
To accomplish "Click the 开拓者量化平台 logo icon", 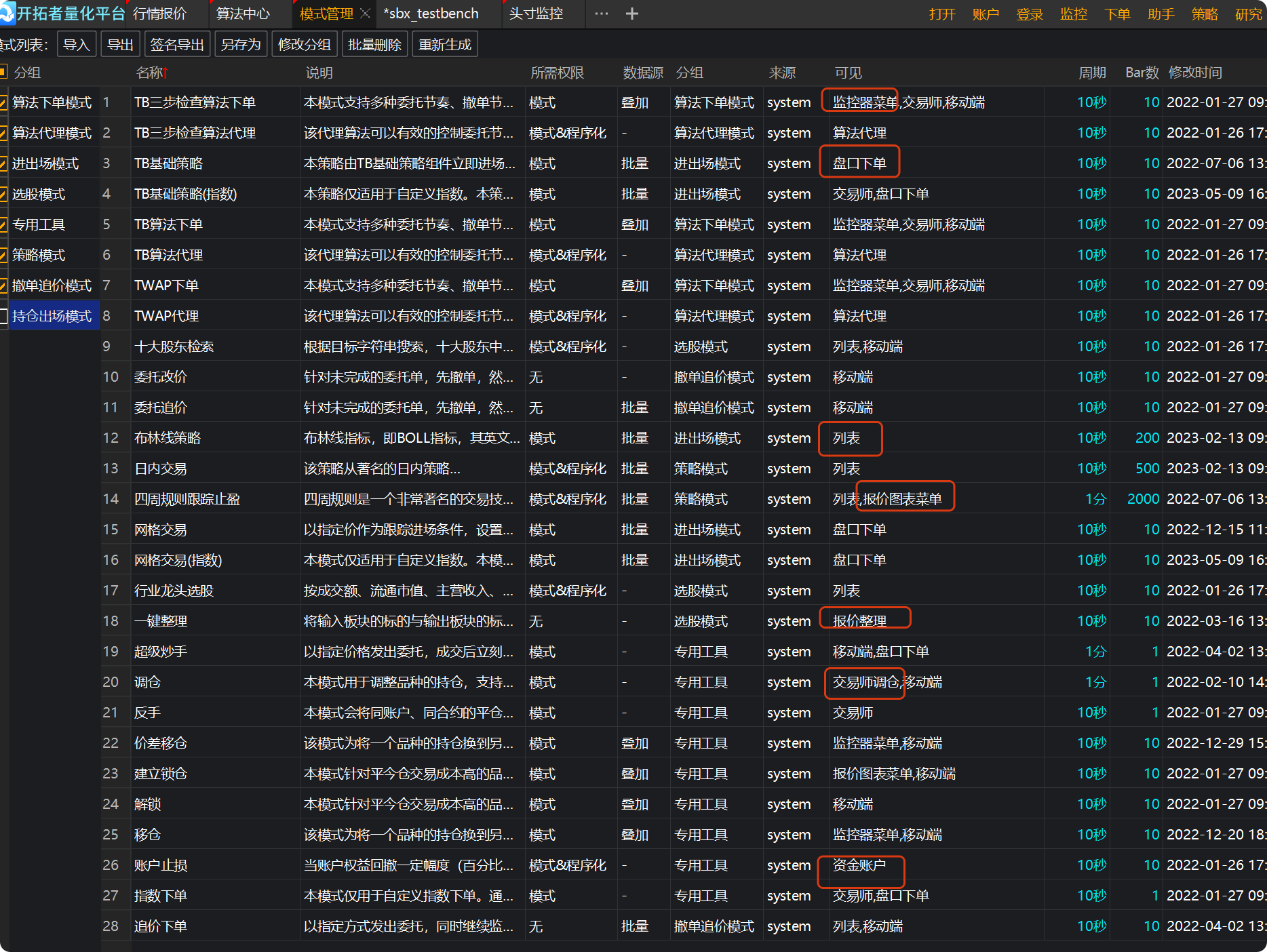I will pos(7,14).
